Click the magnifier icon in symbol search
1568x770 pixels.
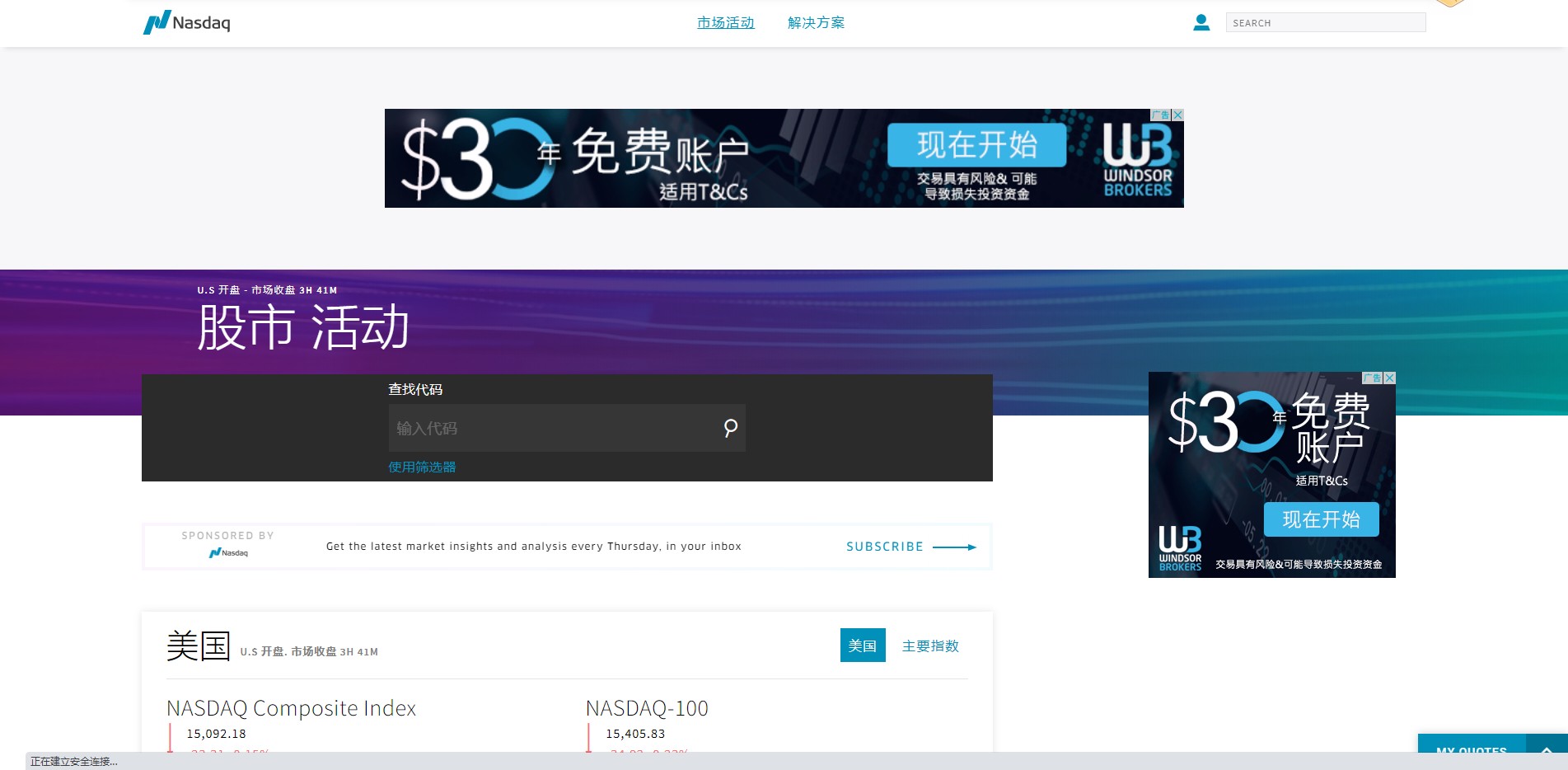730,428
